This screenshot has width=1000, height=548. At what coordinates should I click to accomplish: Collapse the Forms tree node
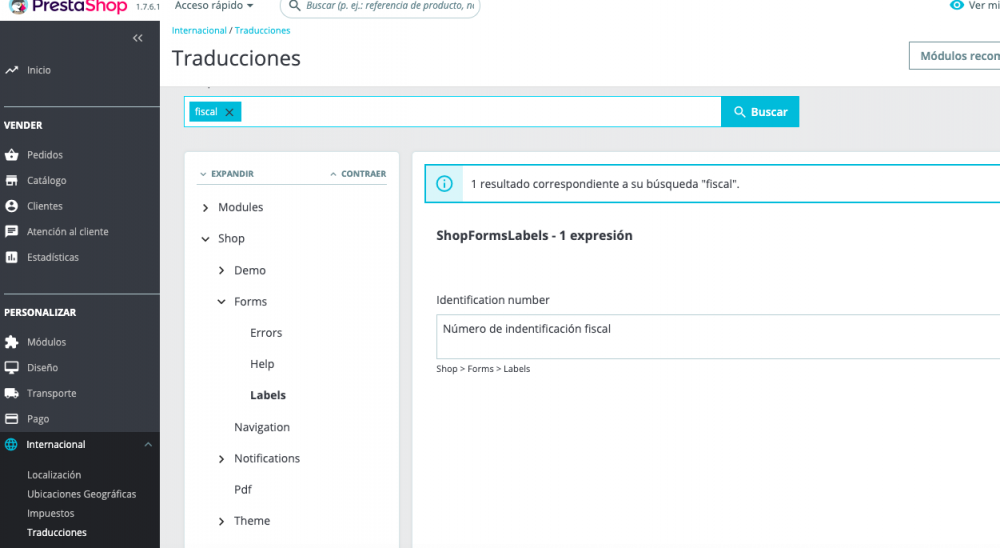coord(221,302)
